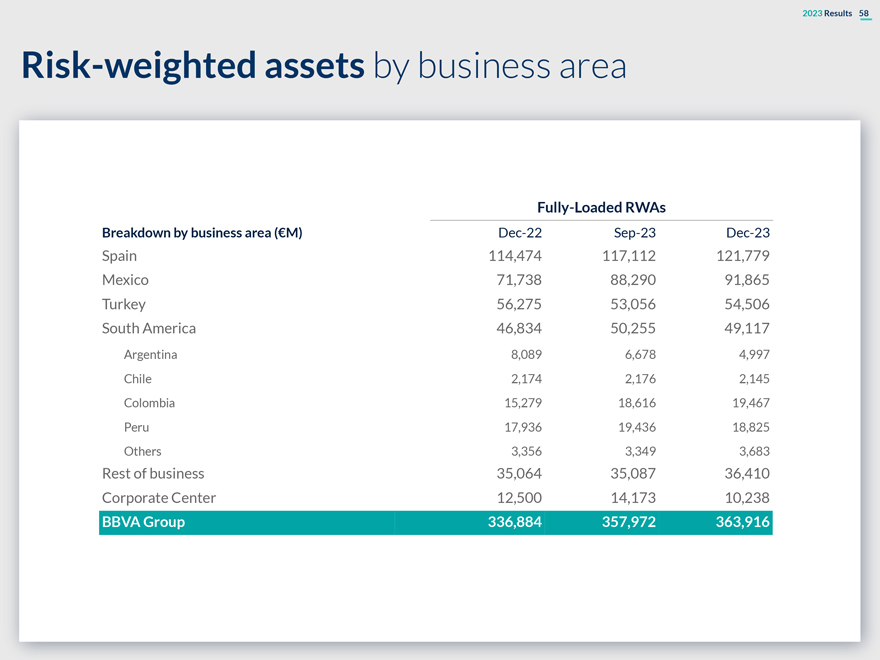The height and width of the screenshot is (660, 880).
Task: Click the Colombia sub-row label
Action: pyautogui.click(x=149, y=403)
